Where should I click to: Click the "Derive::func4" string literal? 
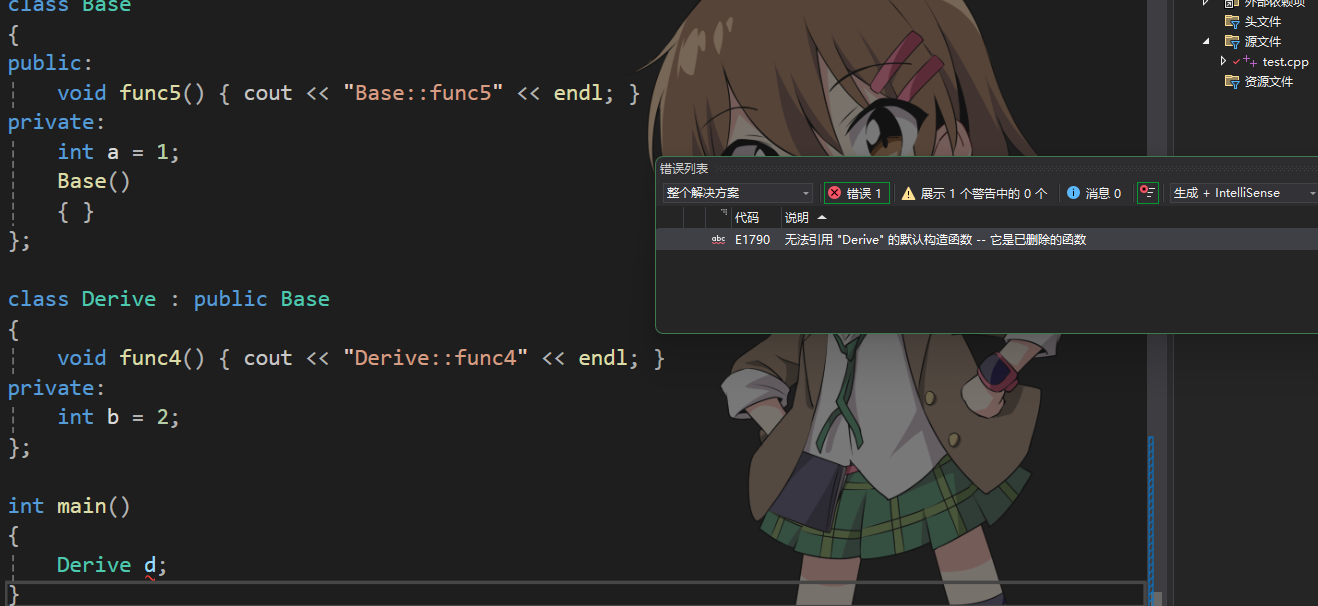coord(435,358)
